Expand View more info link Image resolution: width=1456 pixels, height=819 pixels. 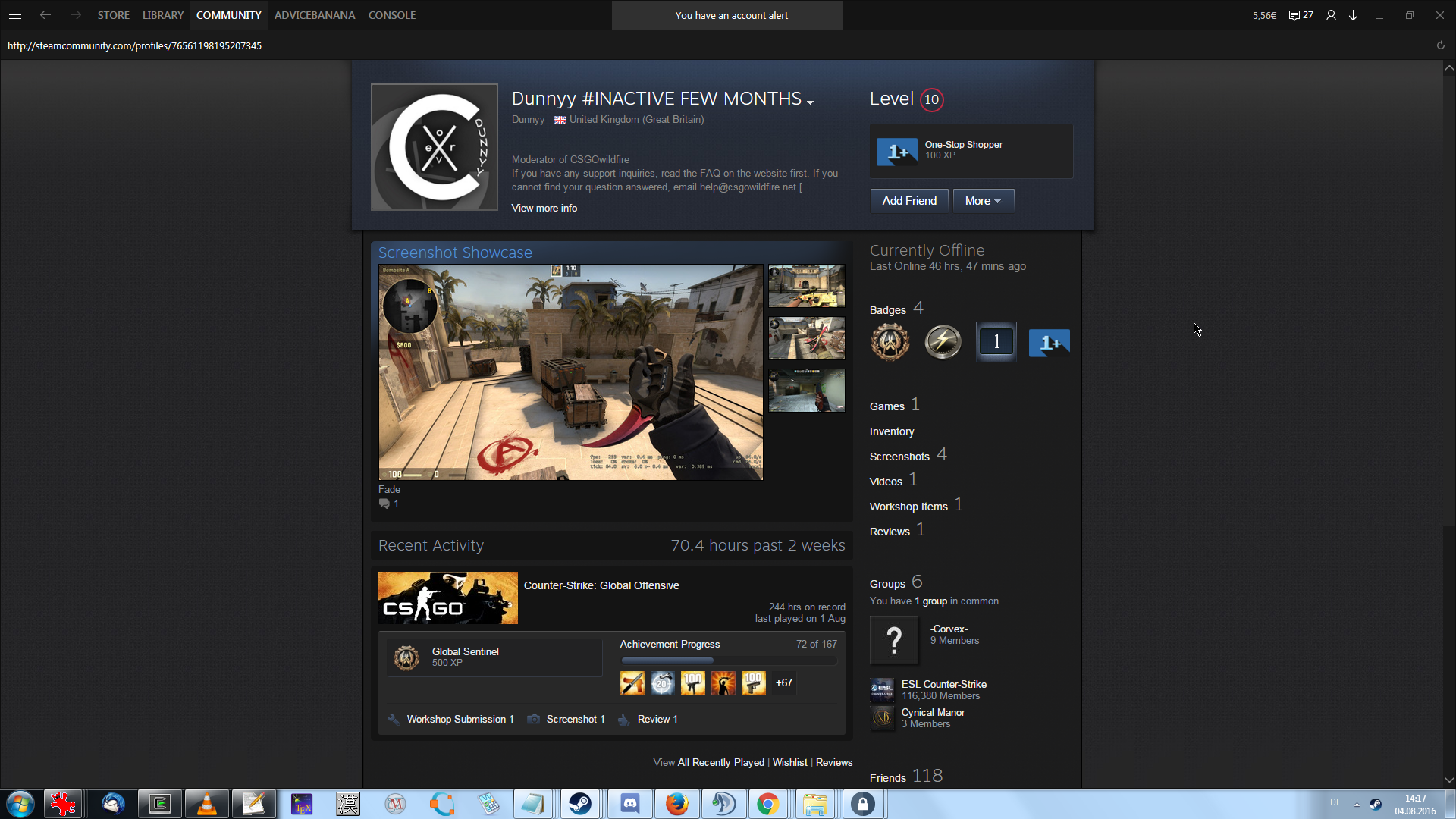point(544,208)
